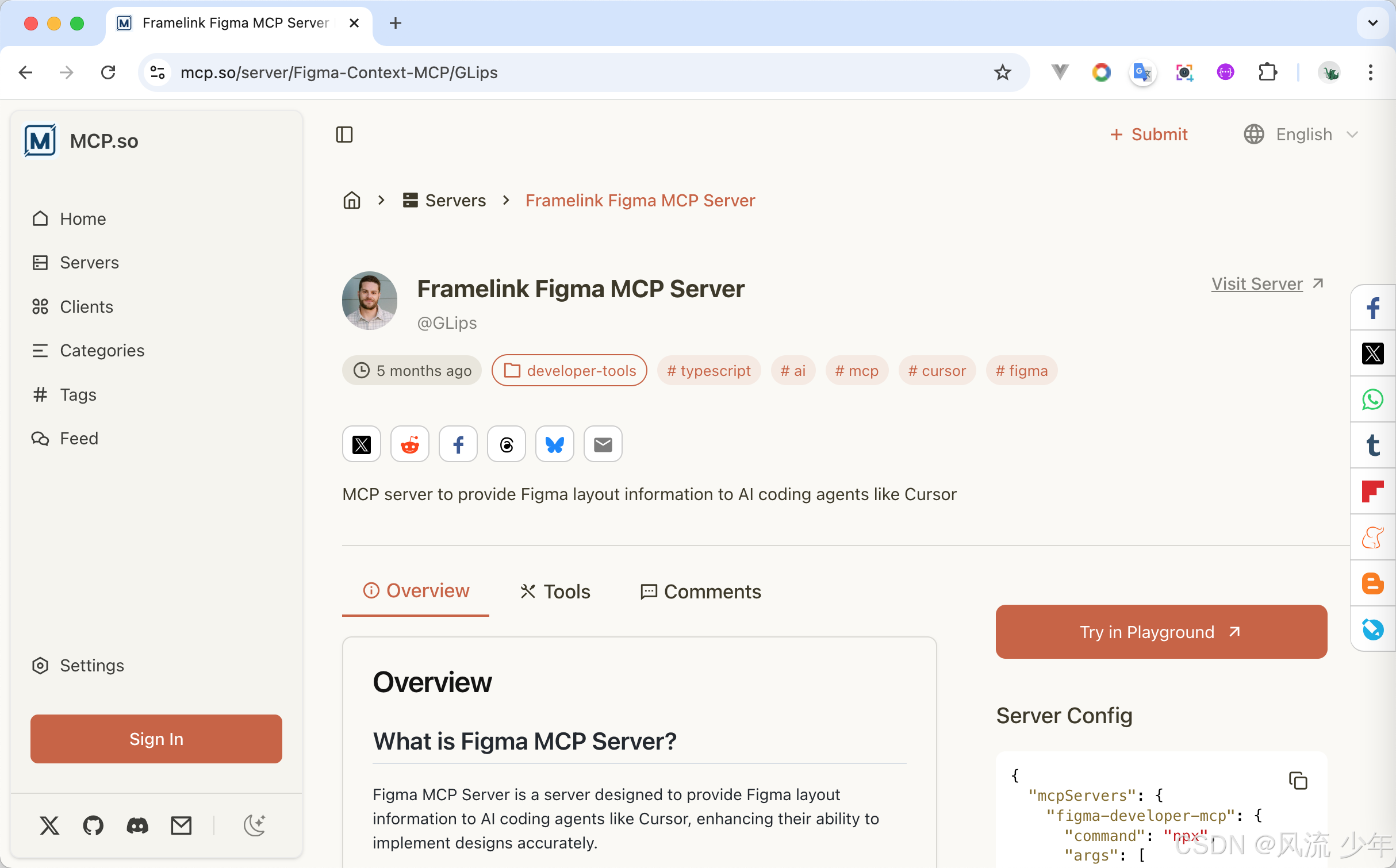1396x868 pixels.
Task: Switch to the Overview tab
Action: (416, 591)
